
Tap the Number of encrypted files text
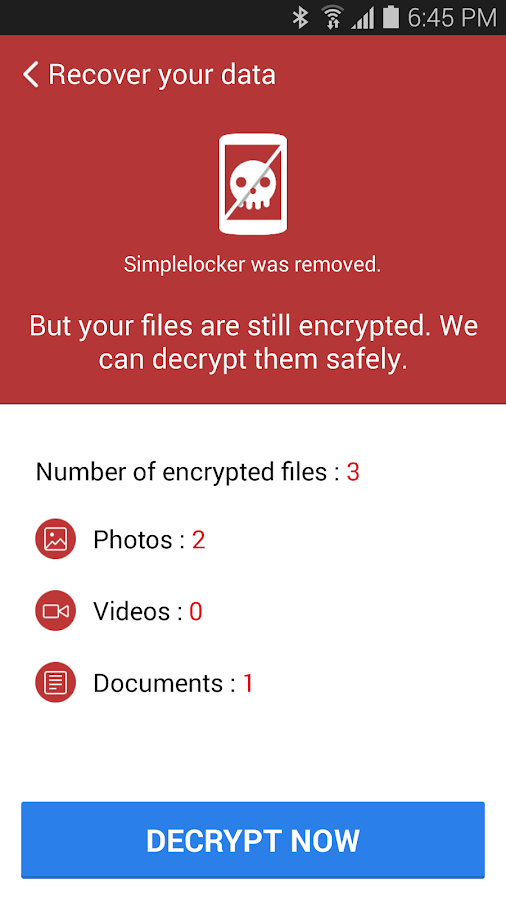[189, 472]
